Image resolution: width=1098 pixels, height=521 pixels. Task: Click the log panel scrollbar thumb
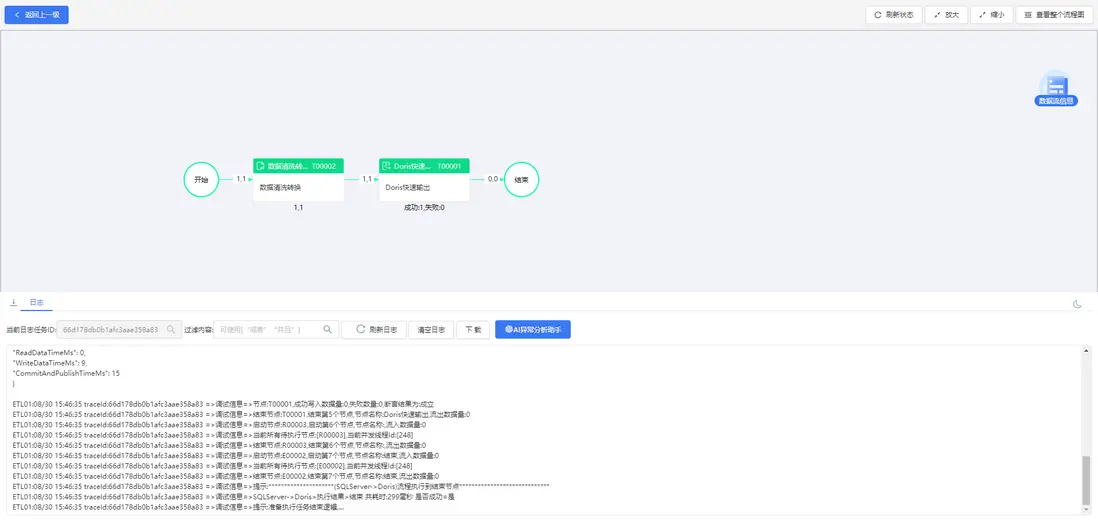1087,480
